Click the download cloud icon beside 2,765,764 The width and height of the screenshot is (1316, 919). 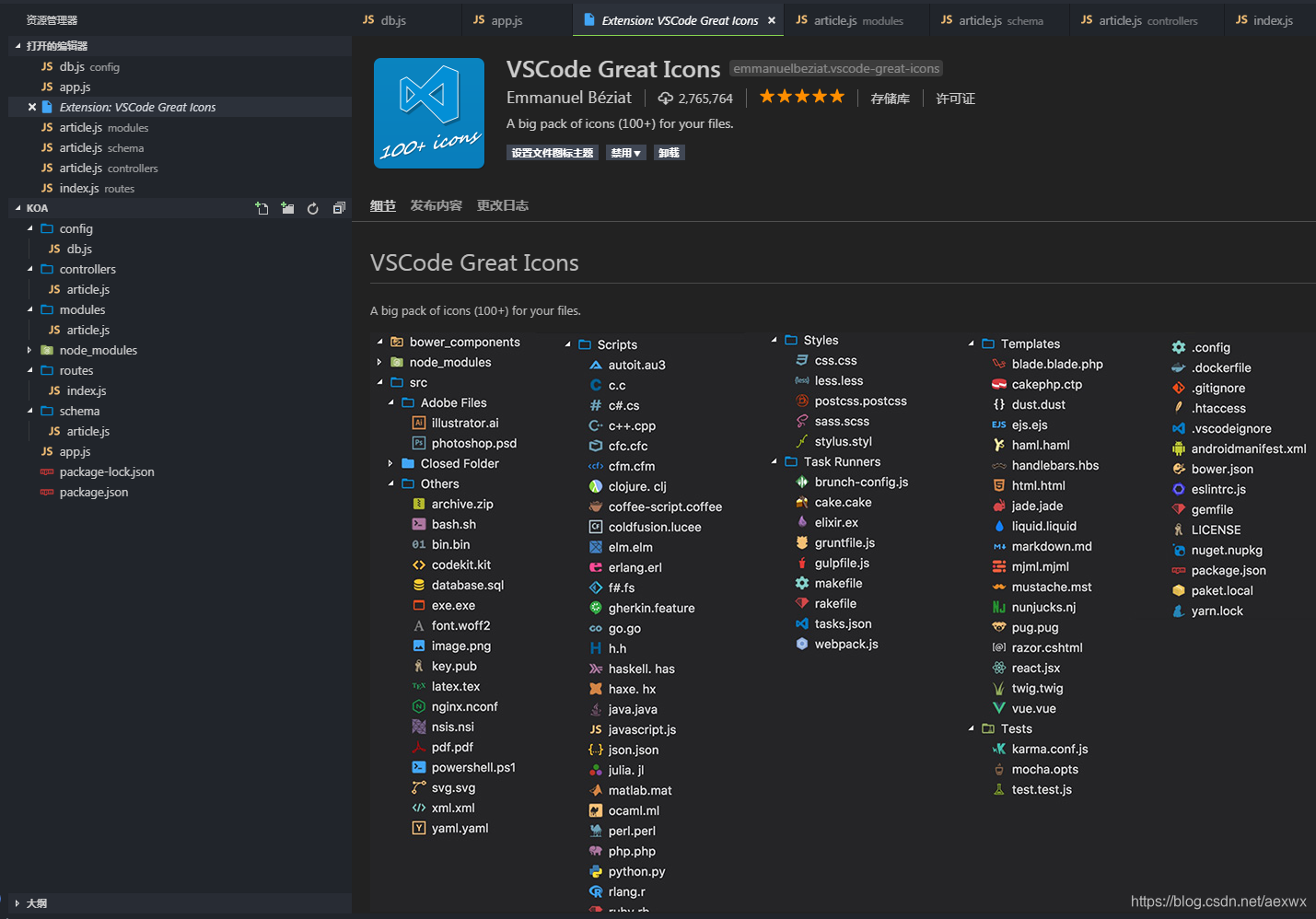click(666, 98)
